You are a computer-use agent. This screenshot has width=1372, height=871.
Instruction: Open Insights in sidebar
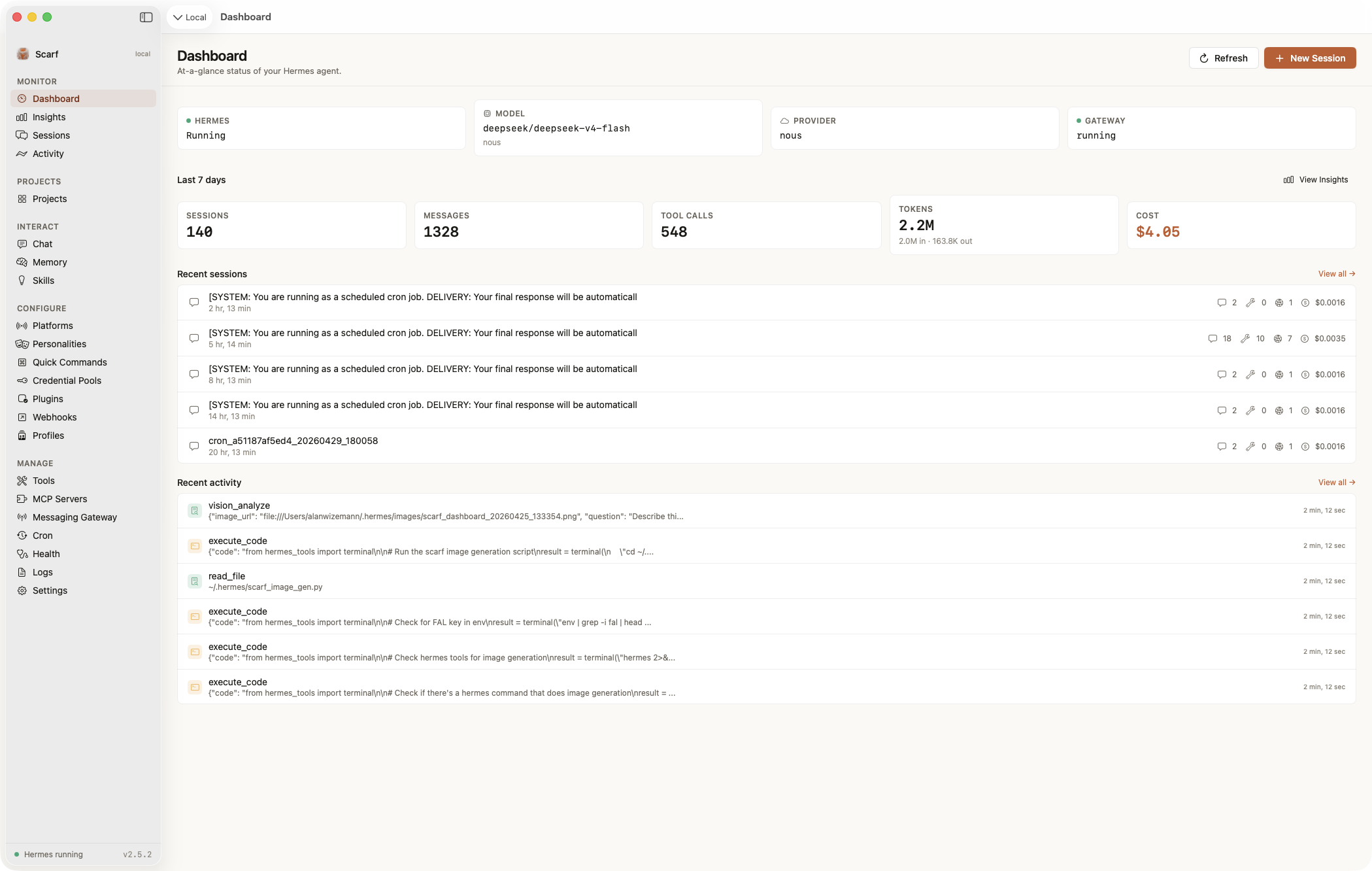83,117
